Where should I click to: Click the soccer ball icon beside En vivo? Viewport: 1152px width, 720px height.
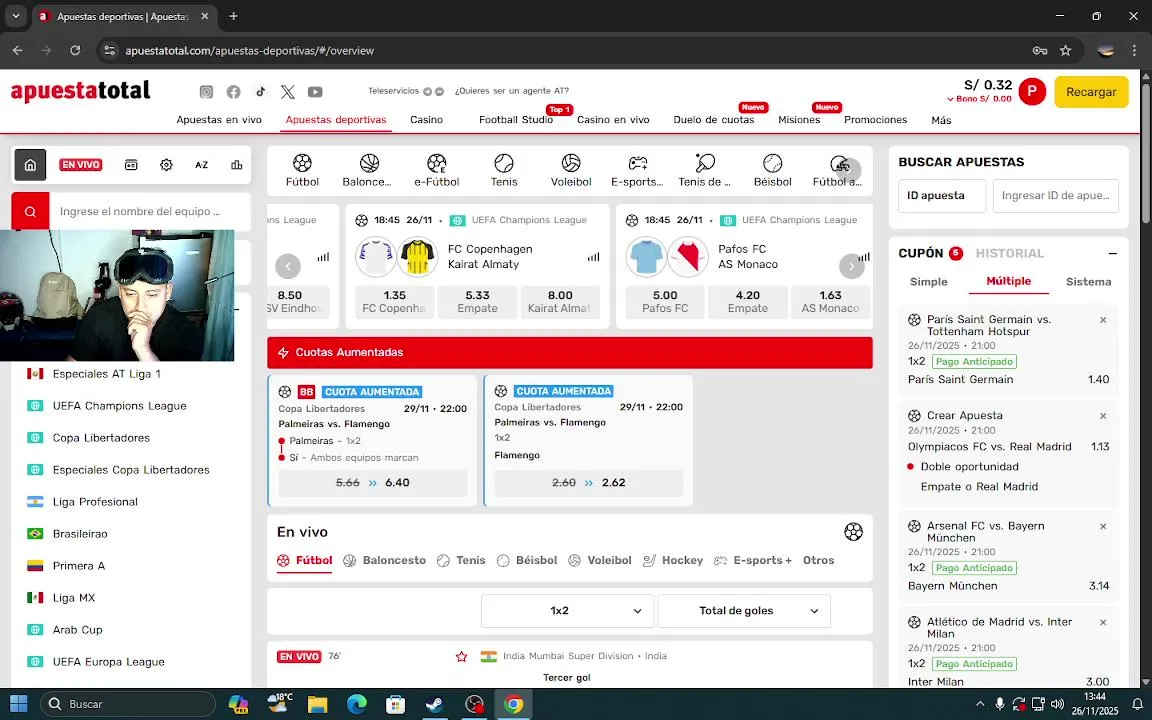click(853, 532)
